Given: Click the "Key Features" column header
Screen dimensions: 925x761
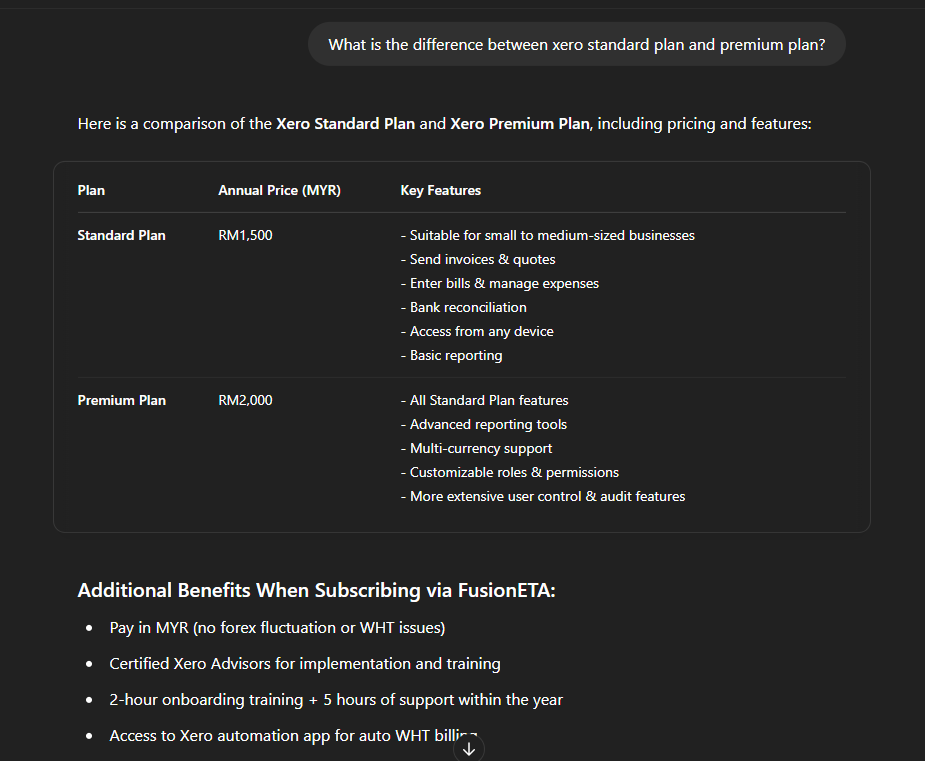Looking at the screenshot, I should coord(440,190).
